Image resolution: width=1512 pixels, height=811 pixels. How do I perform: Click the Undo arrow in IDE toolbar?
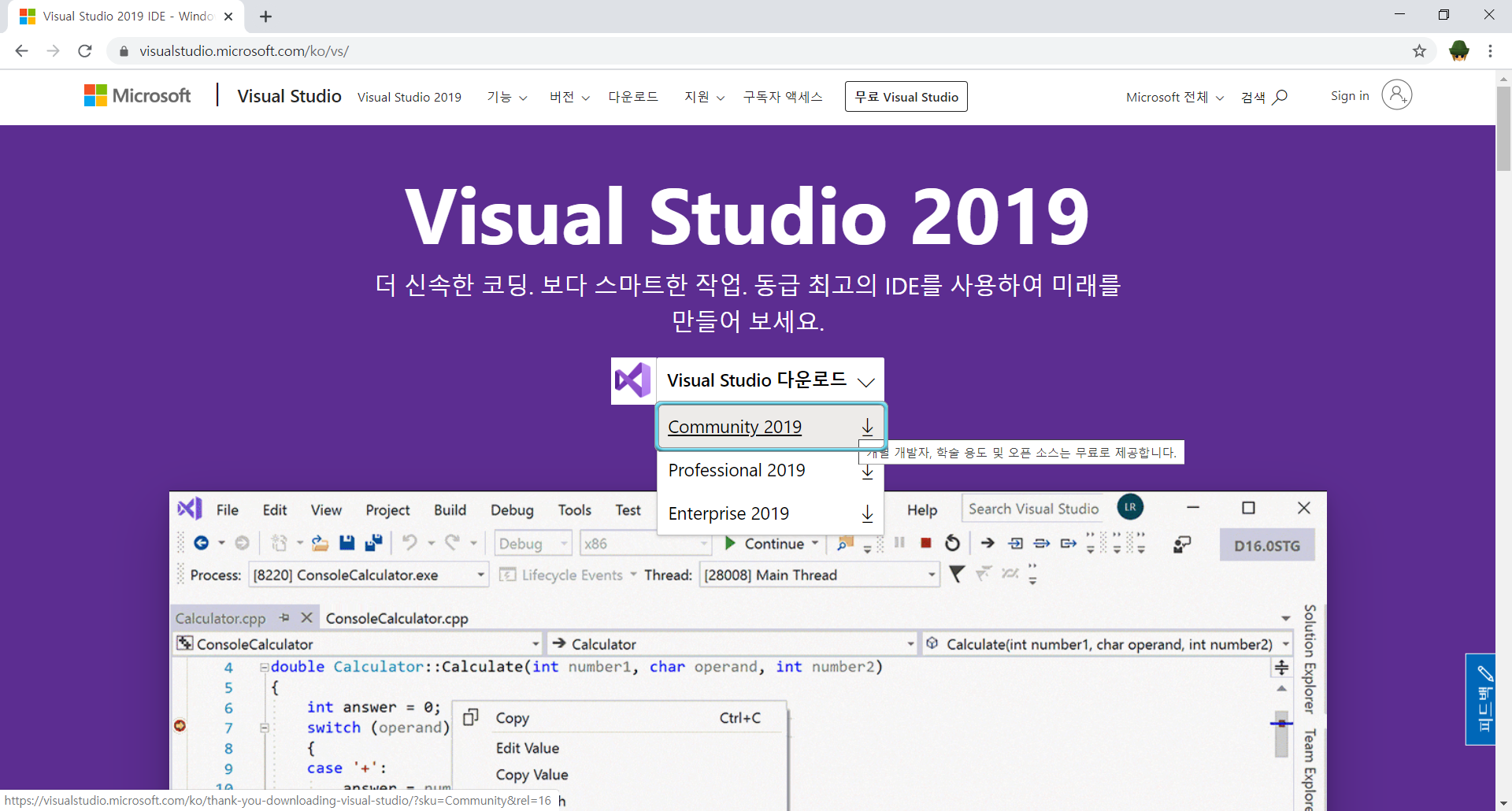pyautogui.click(x=409, y=543)
